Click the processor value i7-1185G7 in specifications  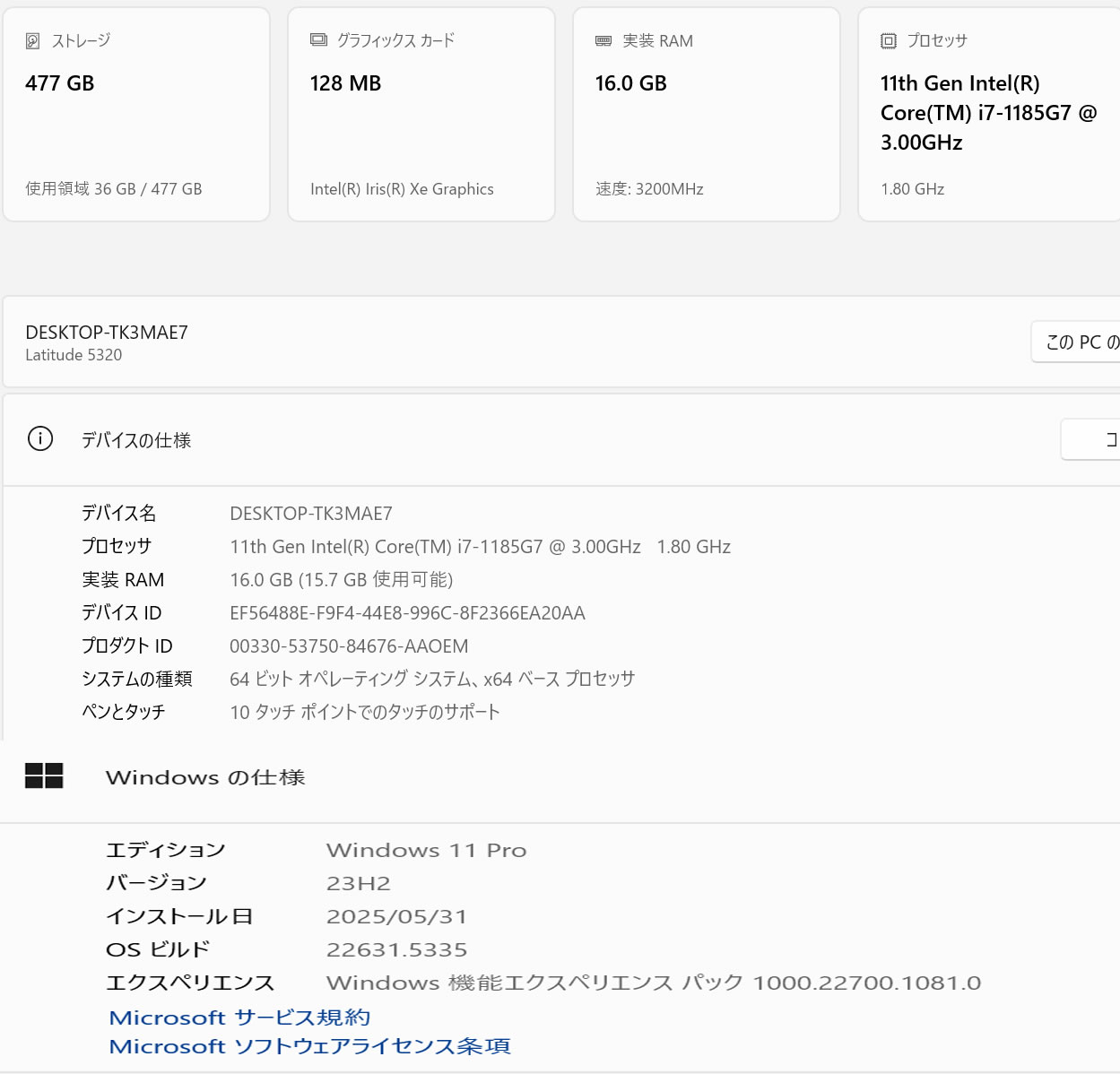point(481,547)
